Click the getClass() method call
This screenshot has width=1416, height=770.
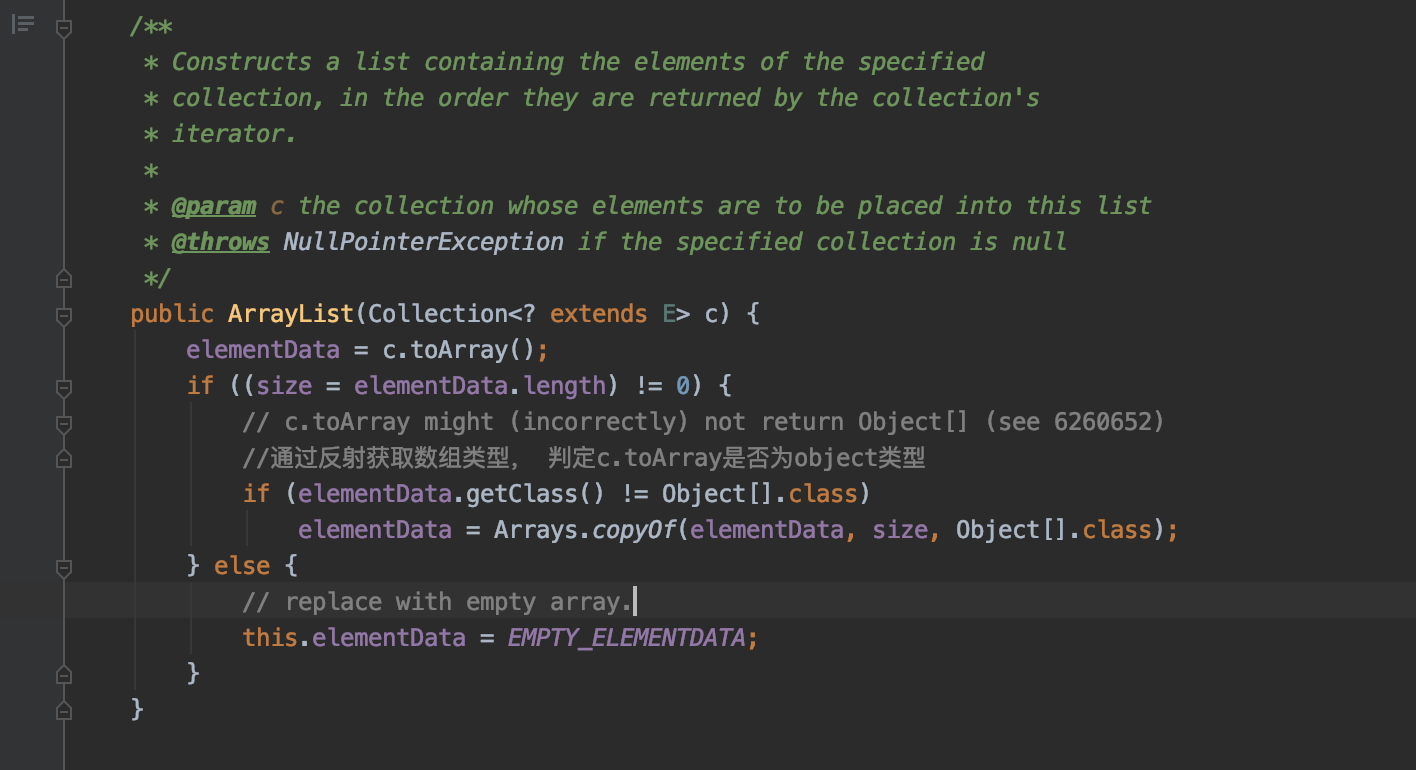coord(522,494)
